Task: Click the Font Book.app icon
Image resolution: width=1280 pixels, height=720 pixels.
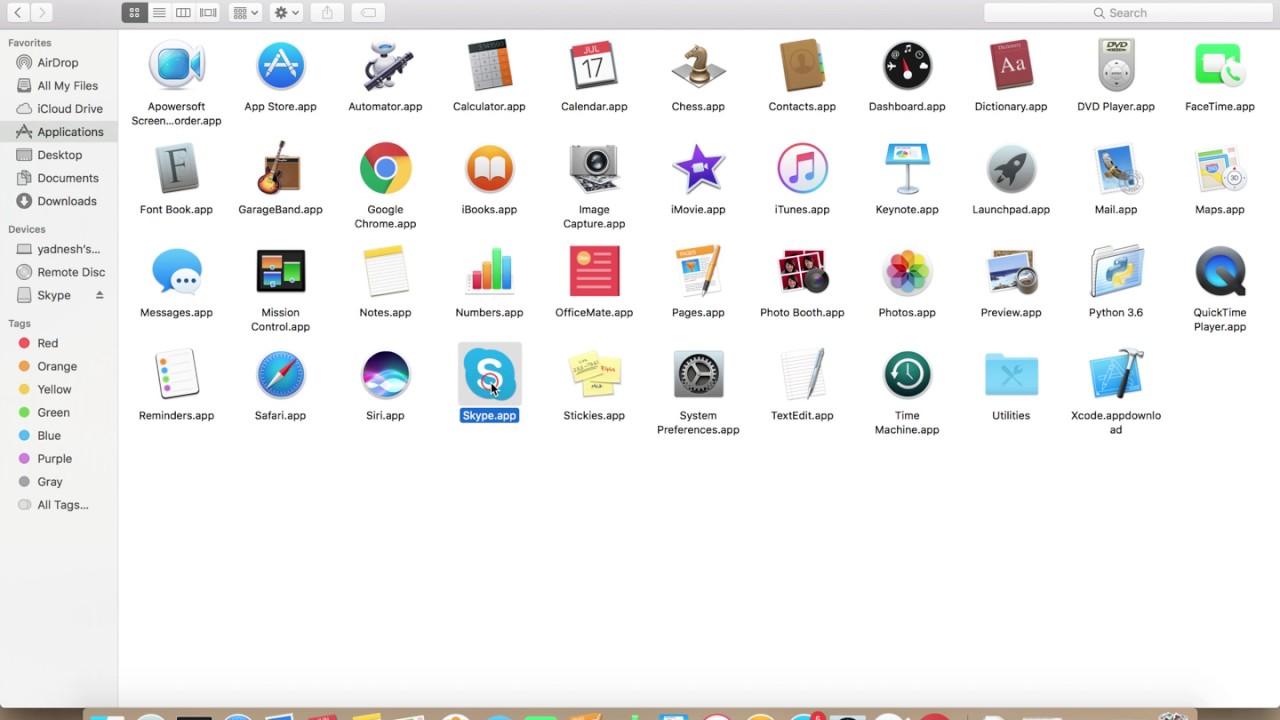Action: pos(176,169)
